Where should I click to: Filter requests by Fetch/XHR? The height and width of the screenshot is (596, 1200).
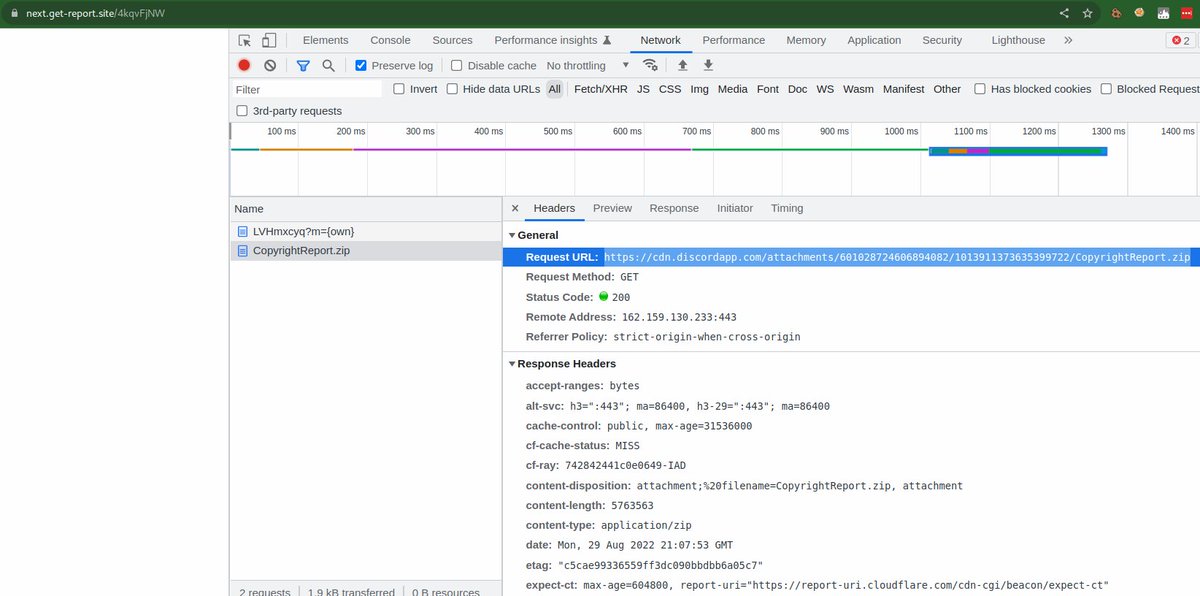point(601,89)
